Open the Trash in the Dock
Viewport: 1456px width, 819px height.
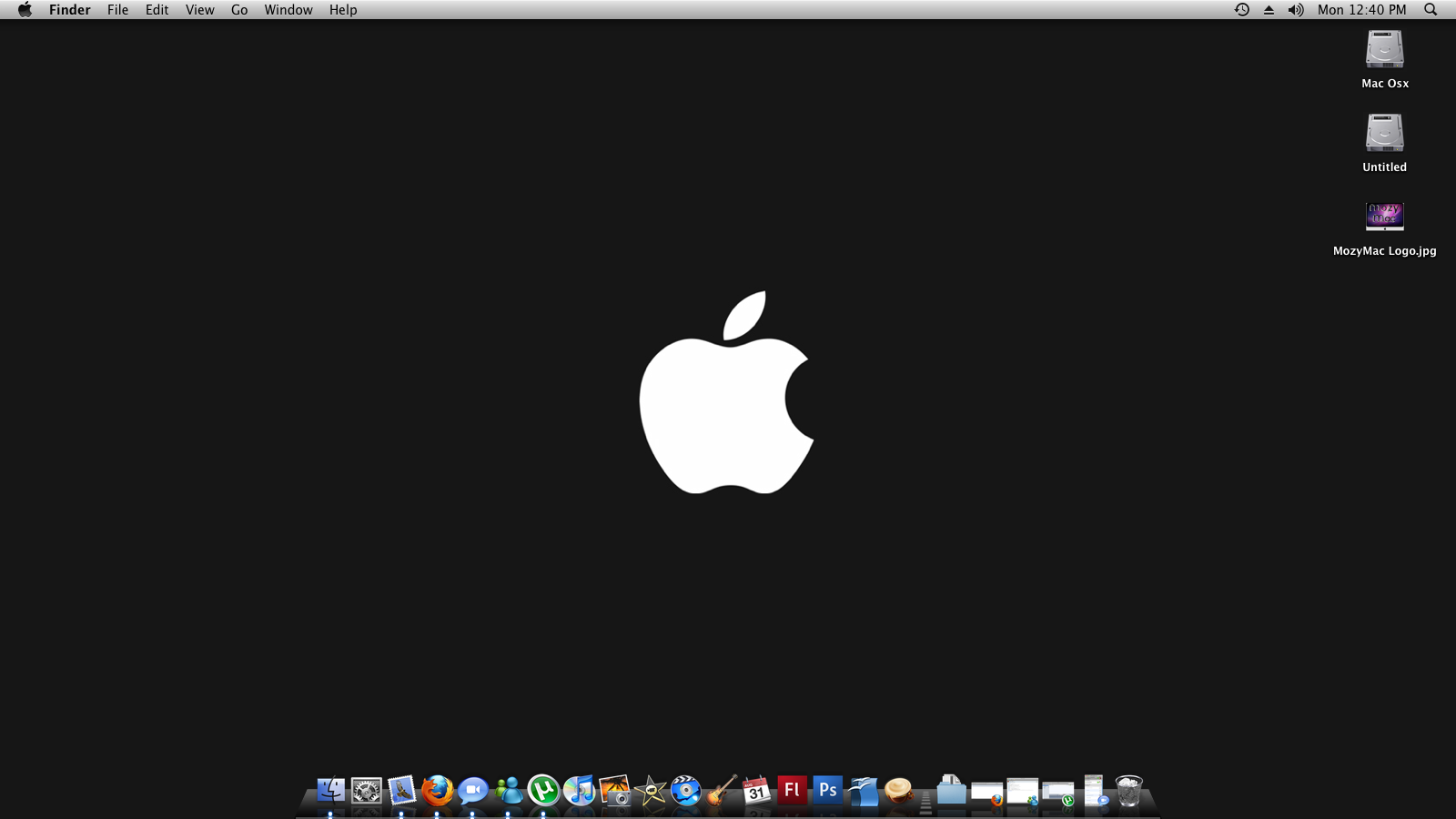[x=1128, y=790]
